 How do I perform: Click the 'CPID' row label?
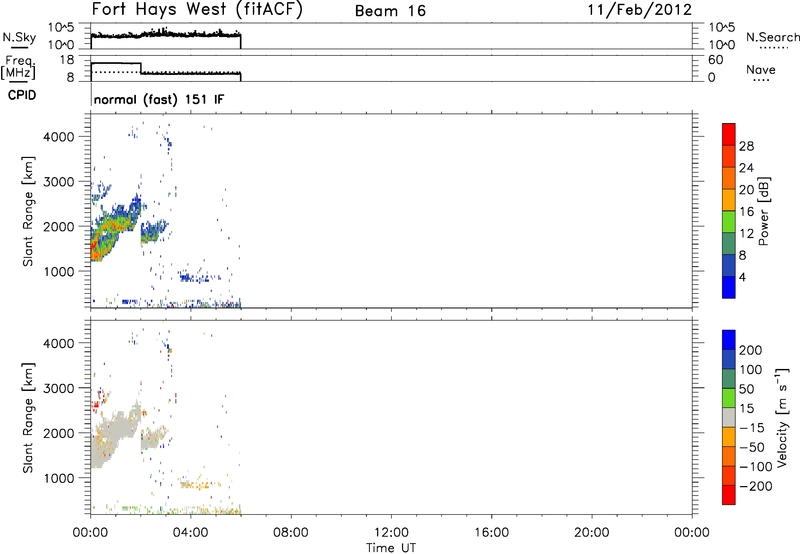click(22, 95)
